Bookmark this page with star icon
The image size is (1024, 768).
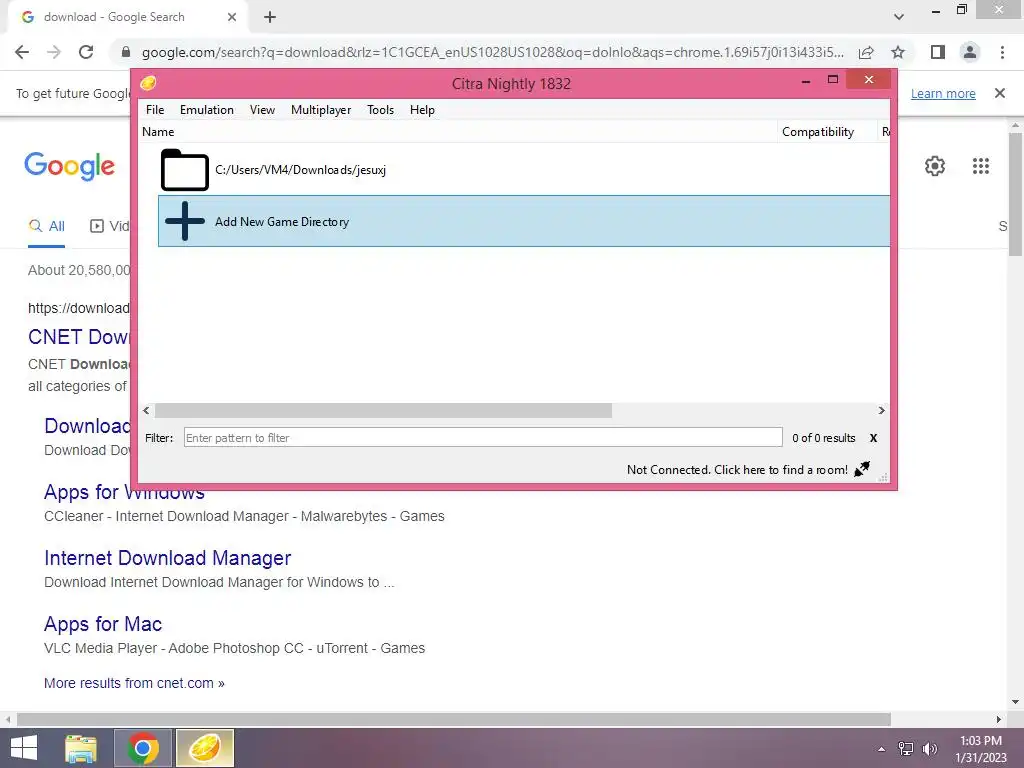tap(899, 52)
